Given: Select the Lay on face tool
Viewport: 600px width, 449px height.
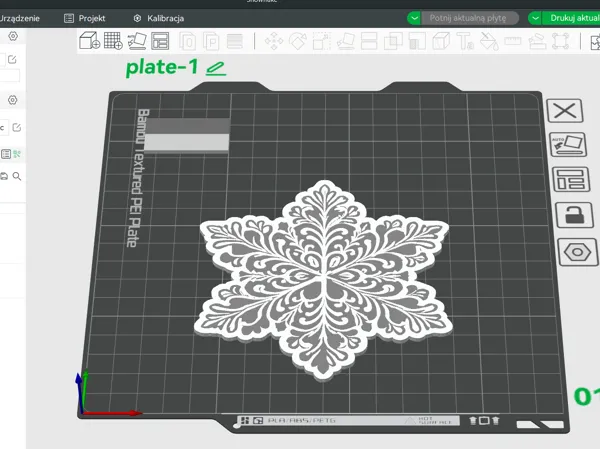Looking at the screenshot, I should [346, 41].
